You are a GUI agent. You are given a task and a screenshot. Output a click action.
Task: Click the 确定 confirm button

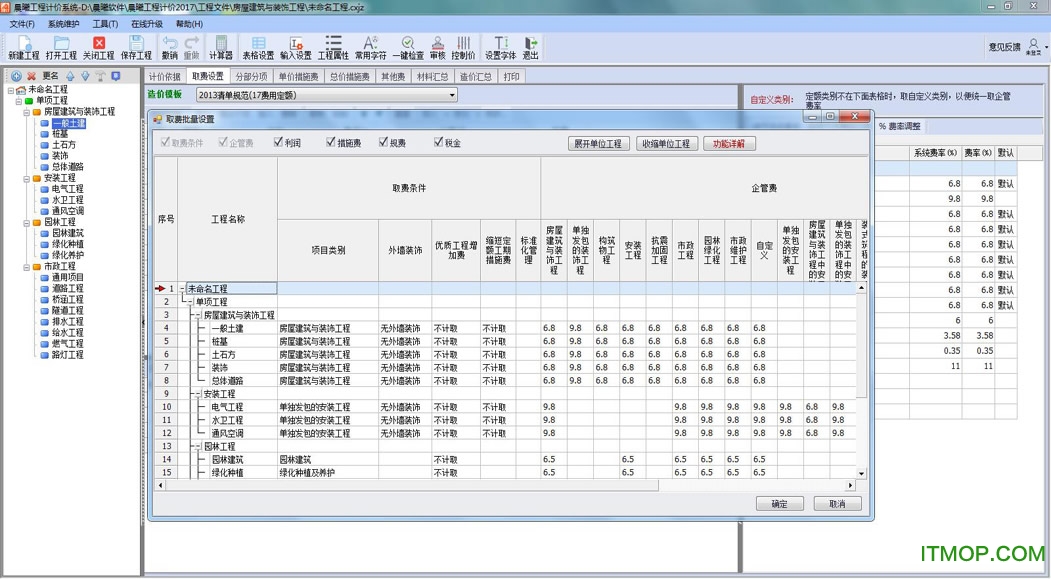pos(779,504)
